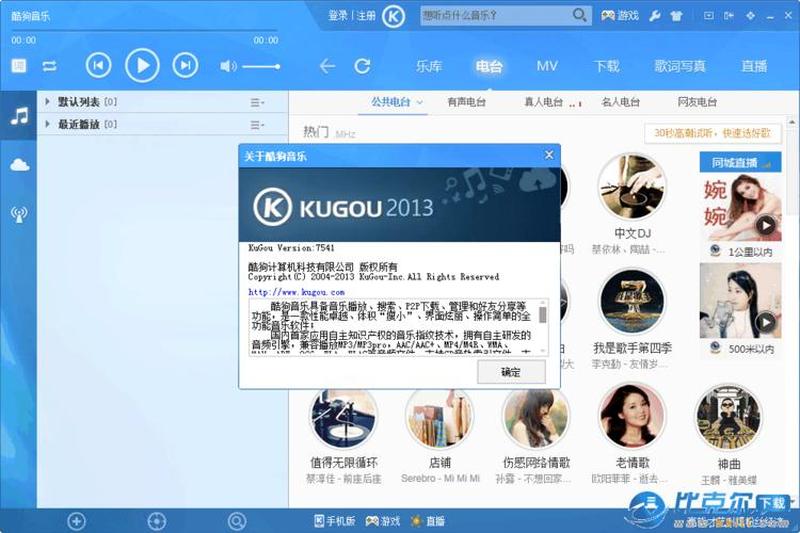The width and height of the screenshot is (800, 533).
Task: Open the 我是歌手第四季 station thumbnail
Action: coord(632,302)
